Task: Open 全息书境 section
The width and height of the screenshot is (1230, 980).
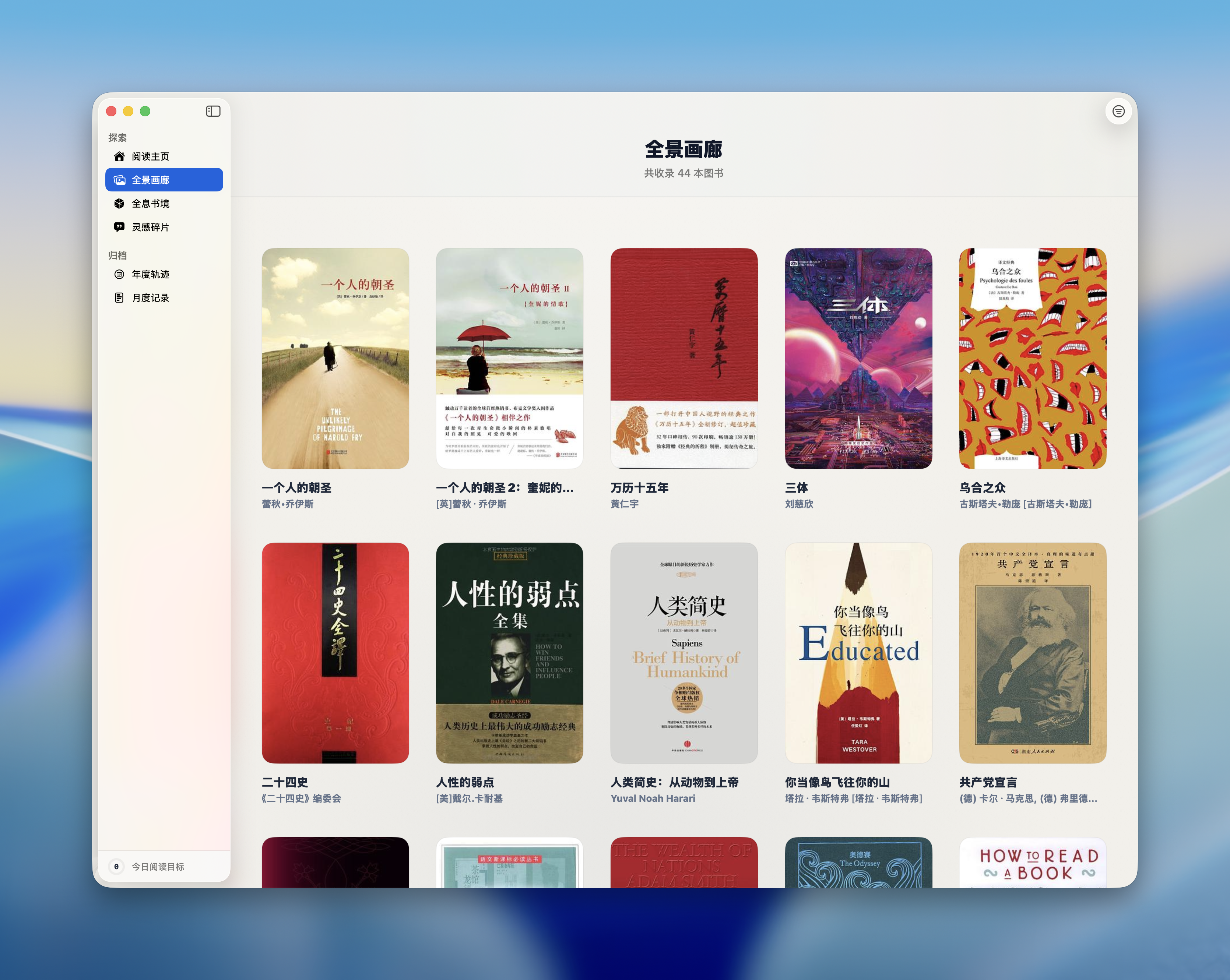Action: click(x=164, y=204)
